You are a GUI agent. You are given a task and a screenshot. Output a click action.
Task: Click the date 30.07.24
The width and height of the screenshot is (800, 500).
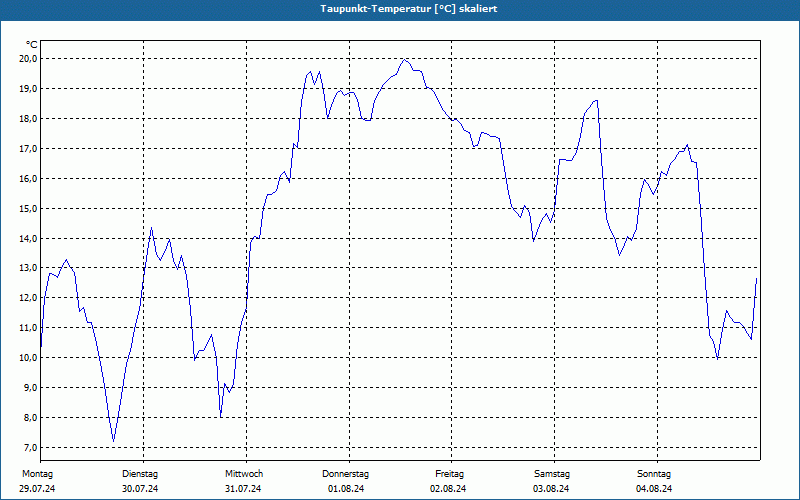140,489
